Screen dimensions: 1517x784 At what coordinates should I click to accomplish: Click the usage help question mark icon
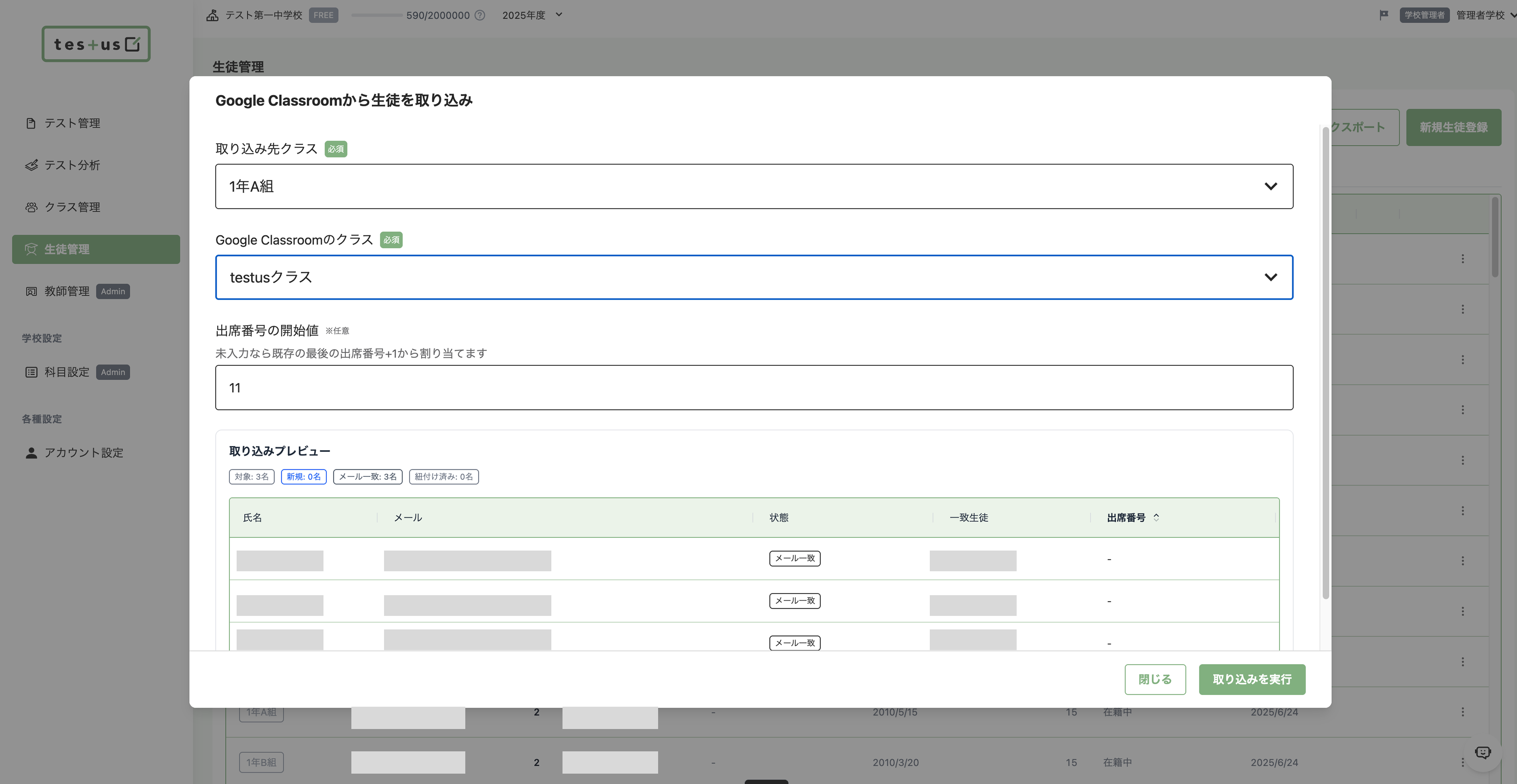tap(480, 15)
